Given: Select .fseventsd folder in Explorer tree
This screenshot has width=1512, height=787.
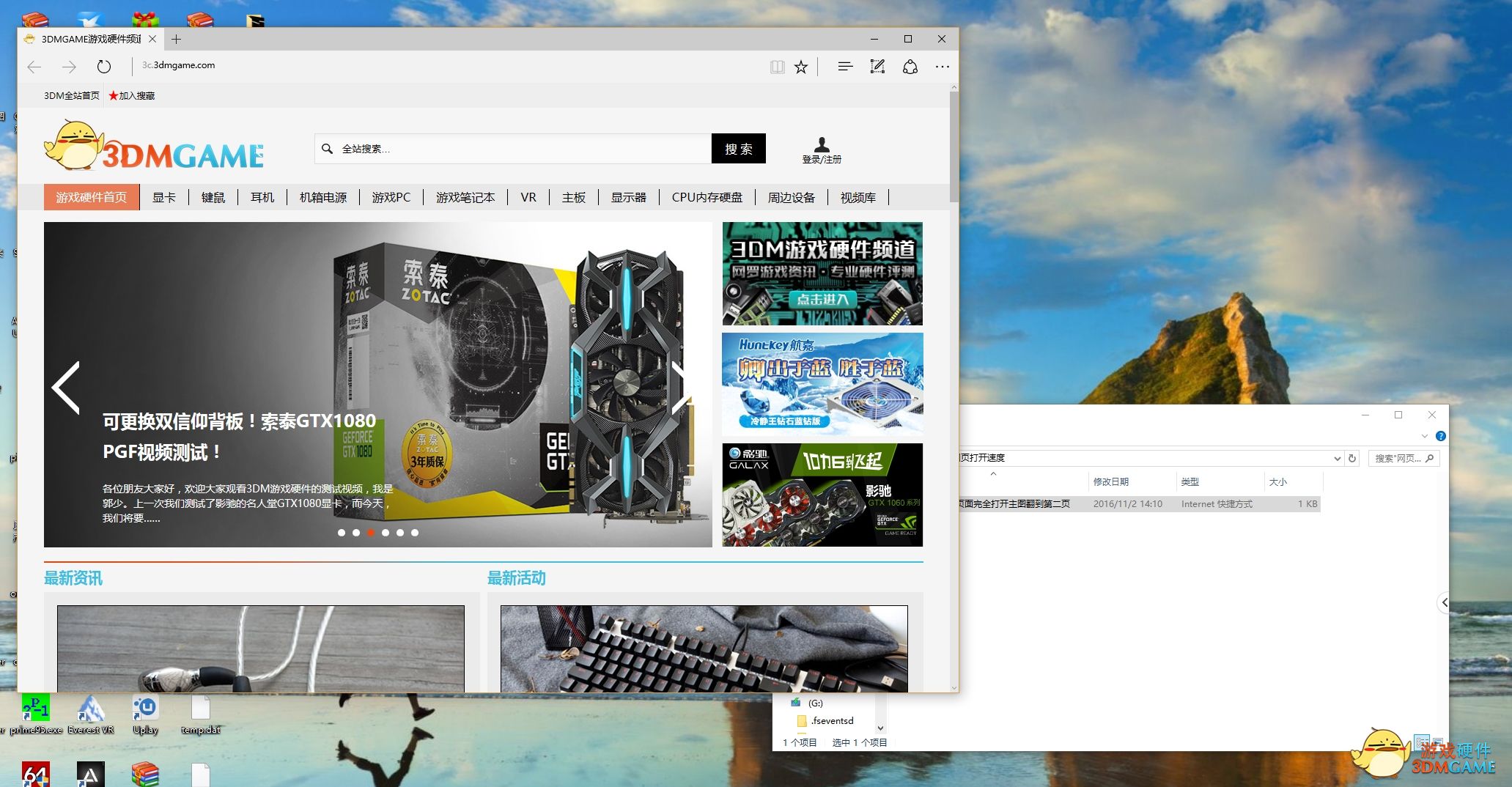Looking at the screenshot, I should 825,721.
